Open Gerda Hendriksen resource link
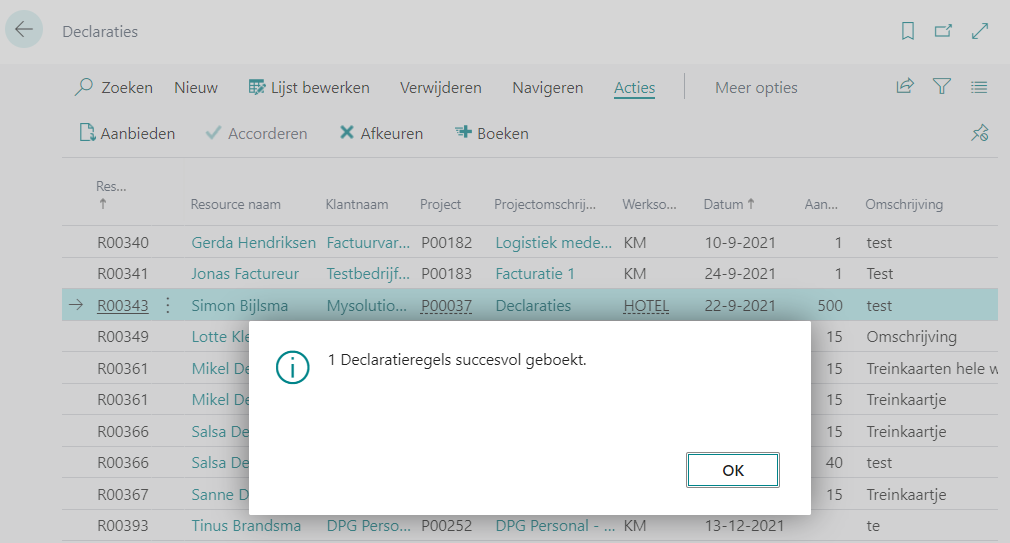 point(253,242)
